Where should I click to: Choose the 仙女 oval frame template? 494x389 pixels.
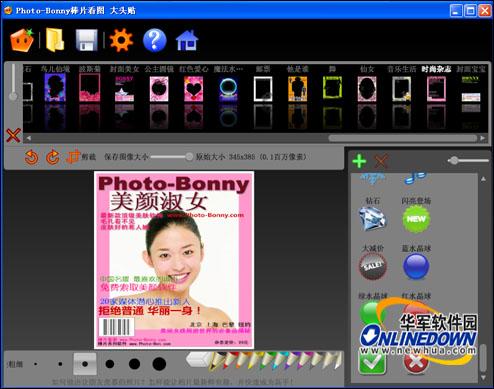(367, 89)
